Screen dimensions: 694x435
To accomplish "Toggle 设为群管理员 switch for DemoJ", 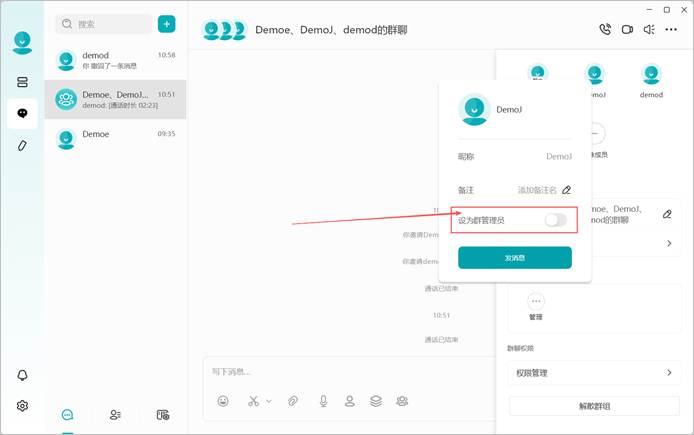I will (555, 220).
